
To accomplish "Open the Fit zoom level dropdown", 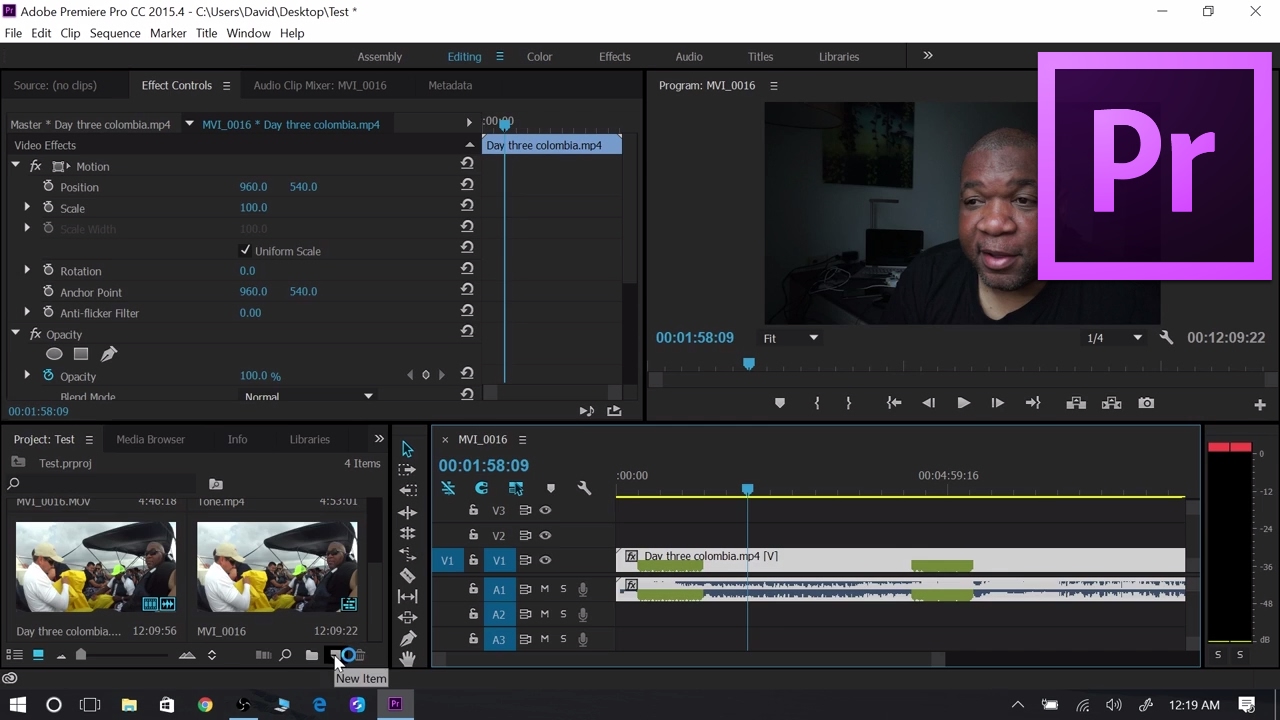I will click(x=791, y=338).
